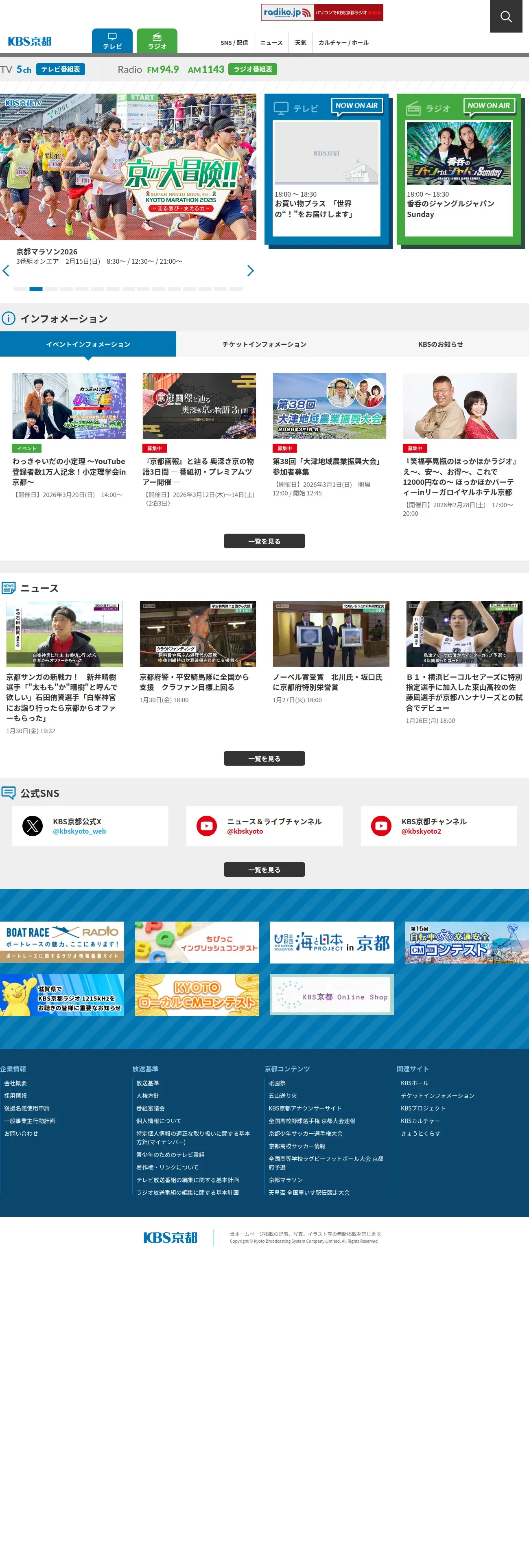Open 自転車交通安全CMコンテスト banner
Image resolution: width=529 pixels, height=1568 pixels.
(x=467, y=942)
